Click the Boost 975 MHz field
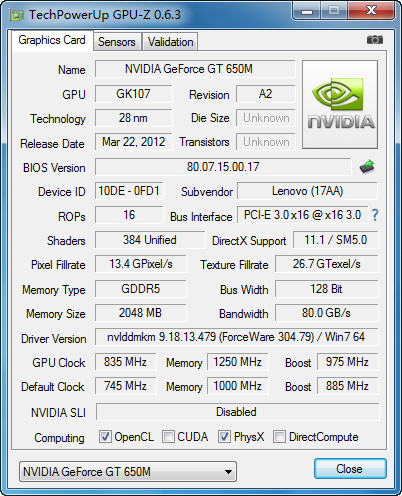 (x=348, y=362)
